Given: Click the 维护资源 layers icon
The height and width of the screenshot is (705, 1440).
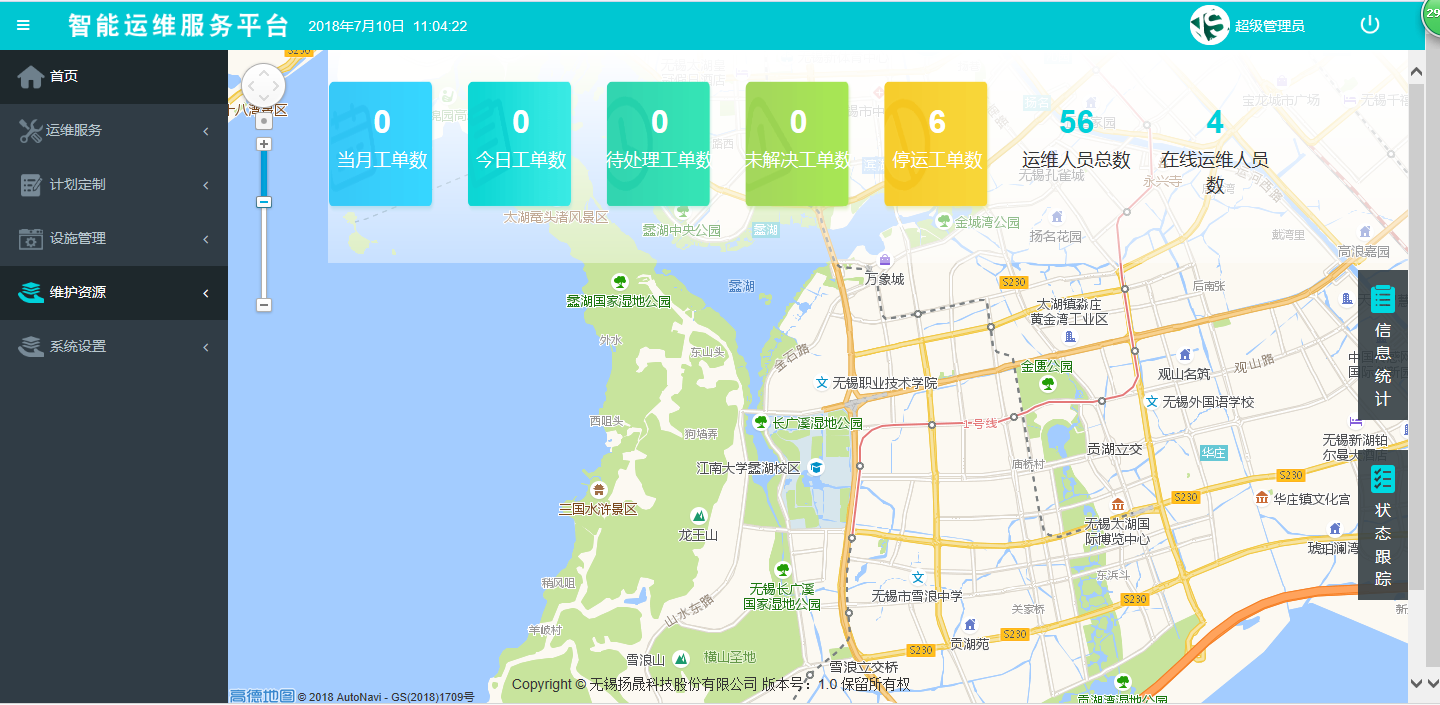Looking at the screenshot, I should tap(32, 292).
